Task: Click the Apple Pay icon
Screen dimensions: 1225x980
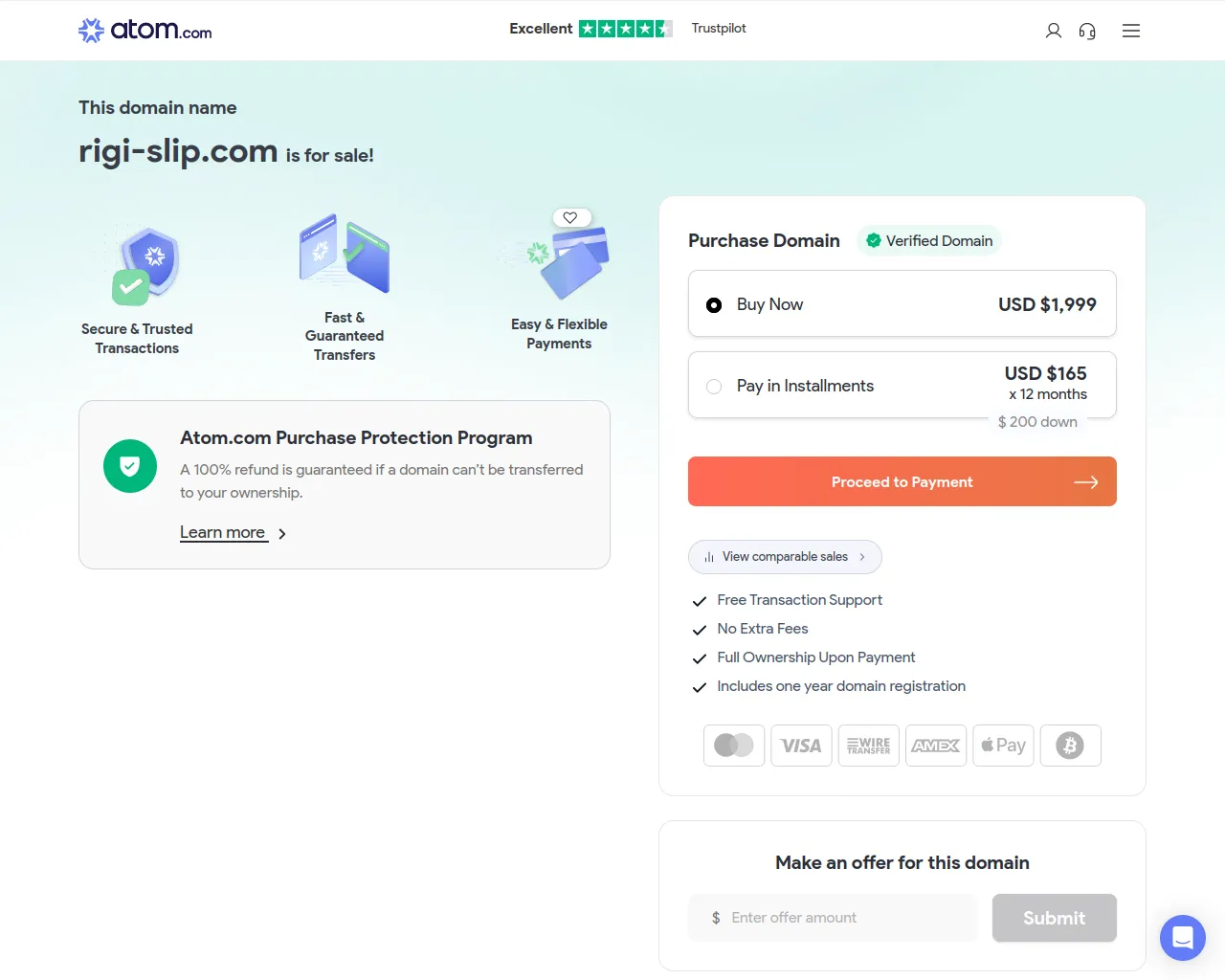Action: pos(1003,746)
